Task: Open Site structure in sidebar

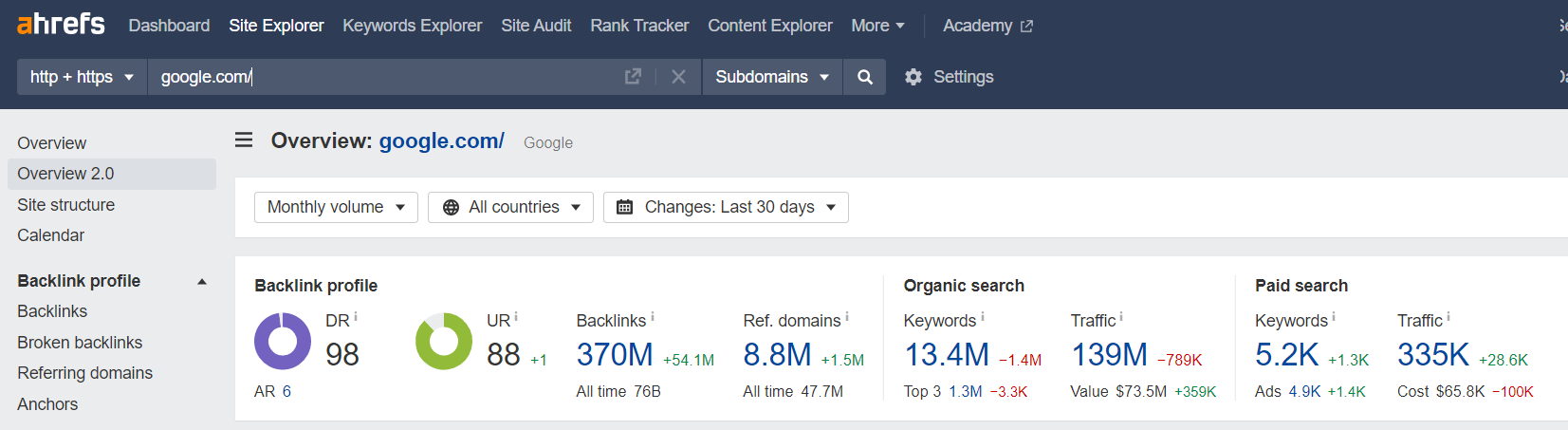Action: coord(66,205)
